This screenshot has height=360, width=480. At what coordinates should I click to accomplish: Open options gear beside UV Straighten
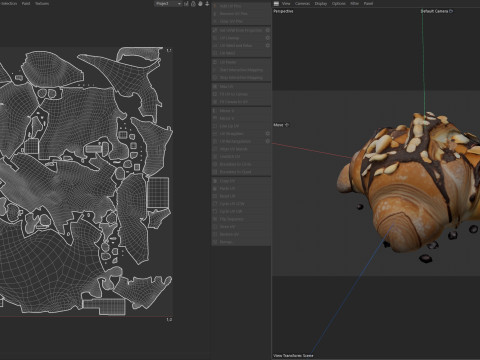(x=268, y=133)
